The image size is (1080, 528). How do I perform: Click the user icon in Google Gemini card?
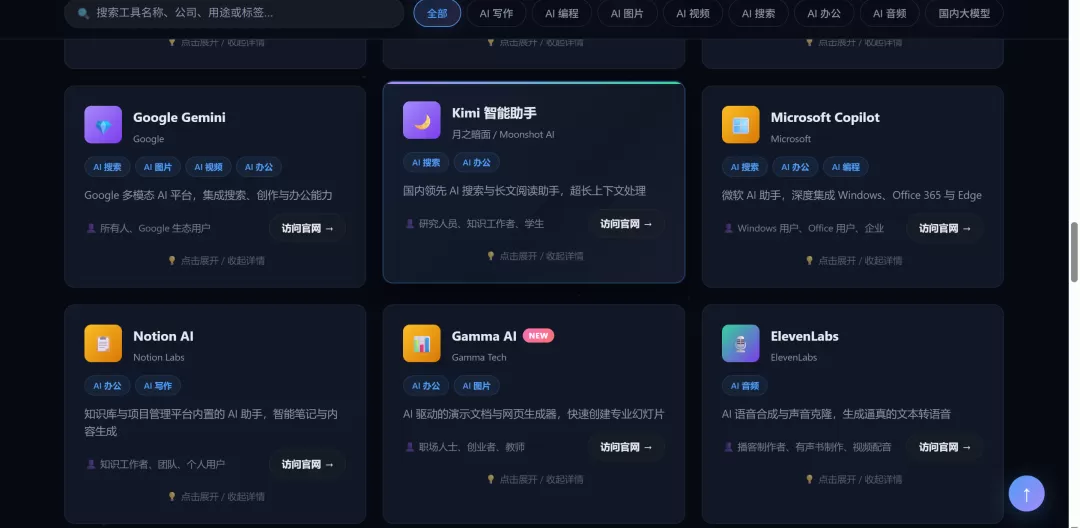click(91, 228)
